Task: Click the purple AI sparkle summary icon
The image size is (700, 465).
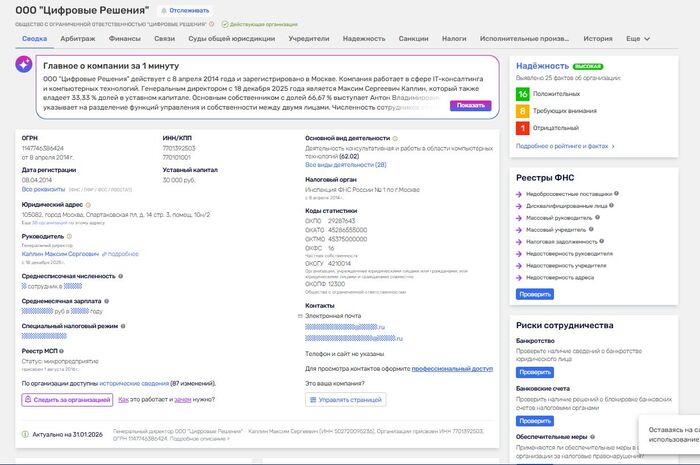Action: click(x=27, y=63)
